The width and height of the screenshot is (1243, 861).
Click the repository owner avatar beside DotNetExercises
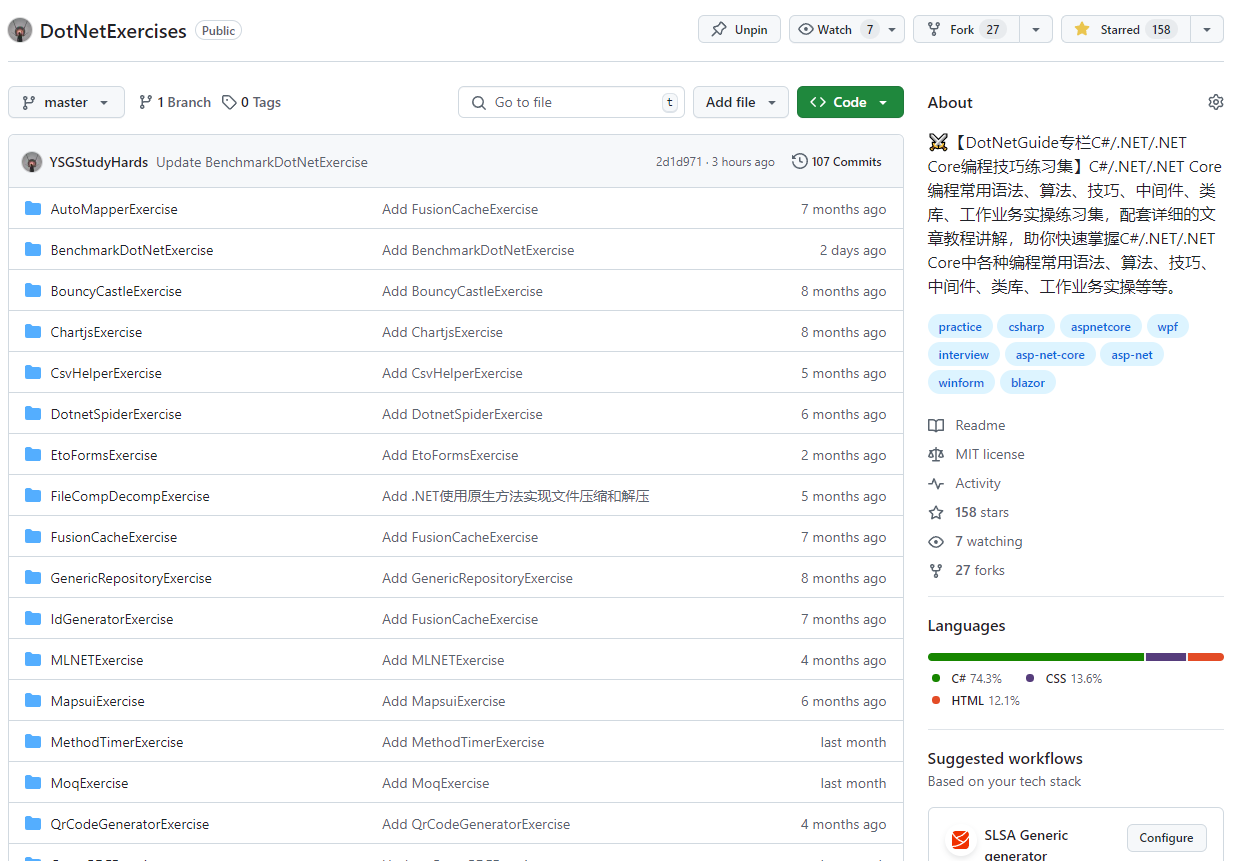click(x=20, y=30)
